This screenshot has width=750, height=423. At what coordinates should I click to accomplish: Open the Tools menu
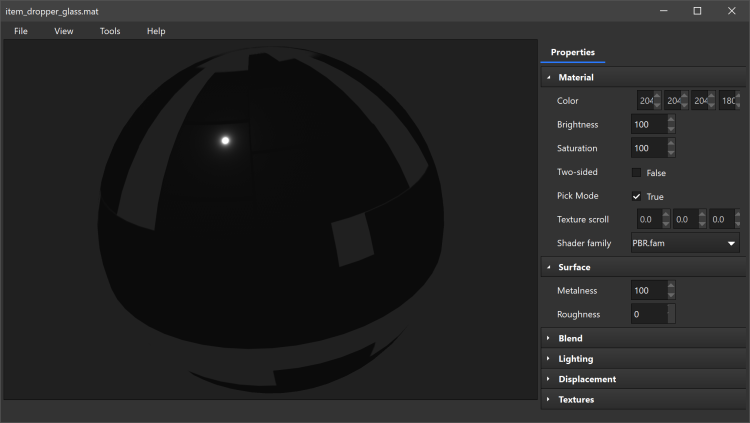110,31
